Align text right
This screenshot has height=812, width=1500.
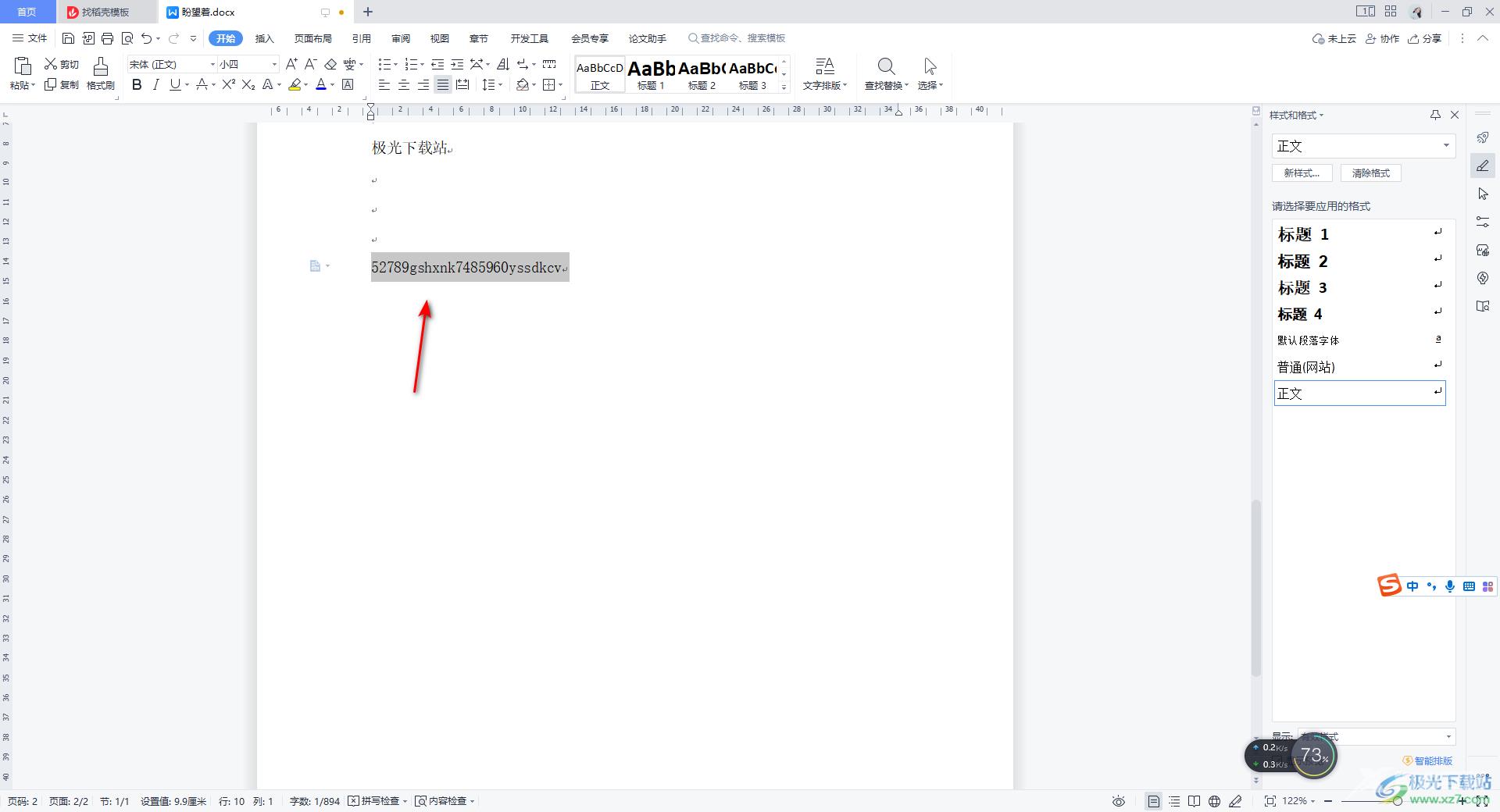point(423,84)
